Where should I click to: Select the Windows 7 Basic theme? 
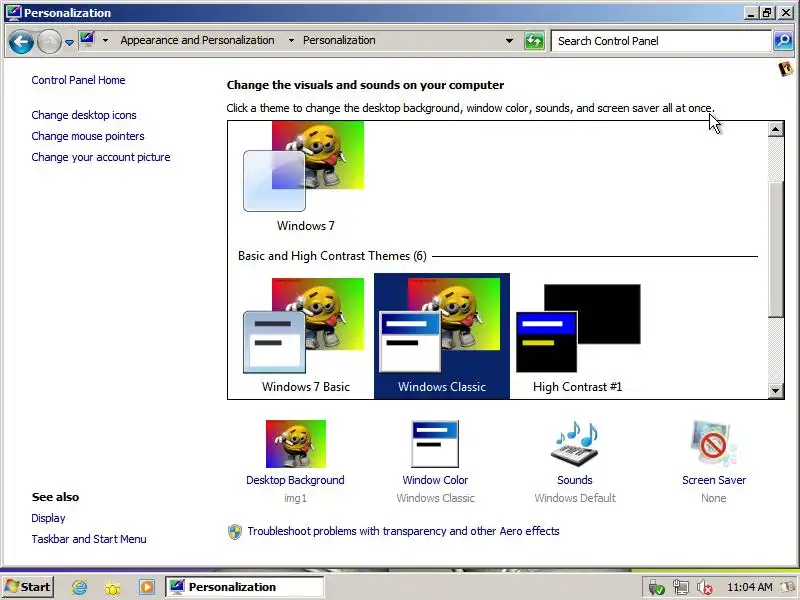coord(305,335)
